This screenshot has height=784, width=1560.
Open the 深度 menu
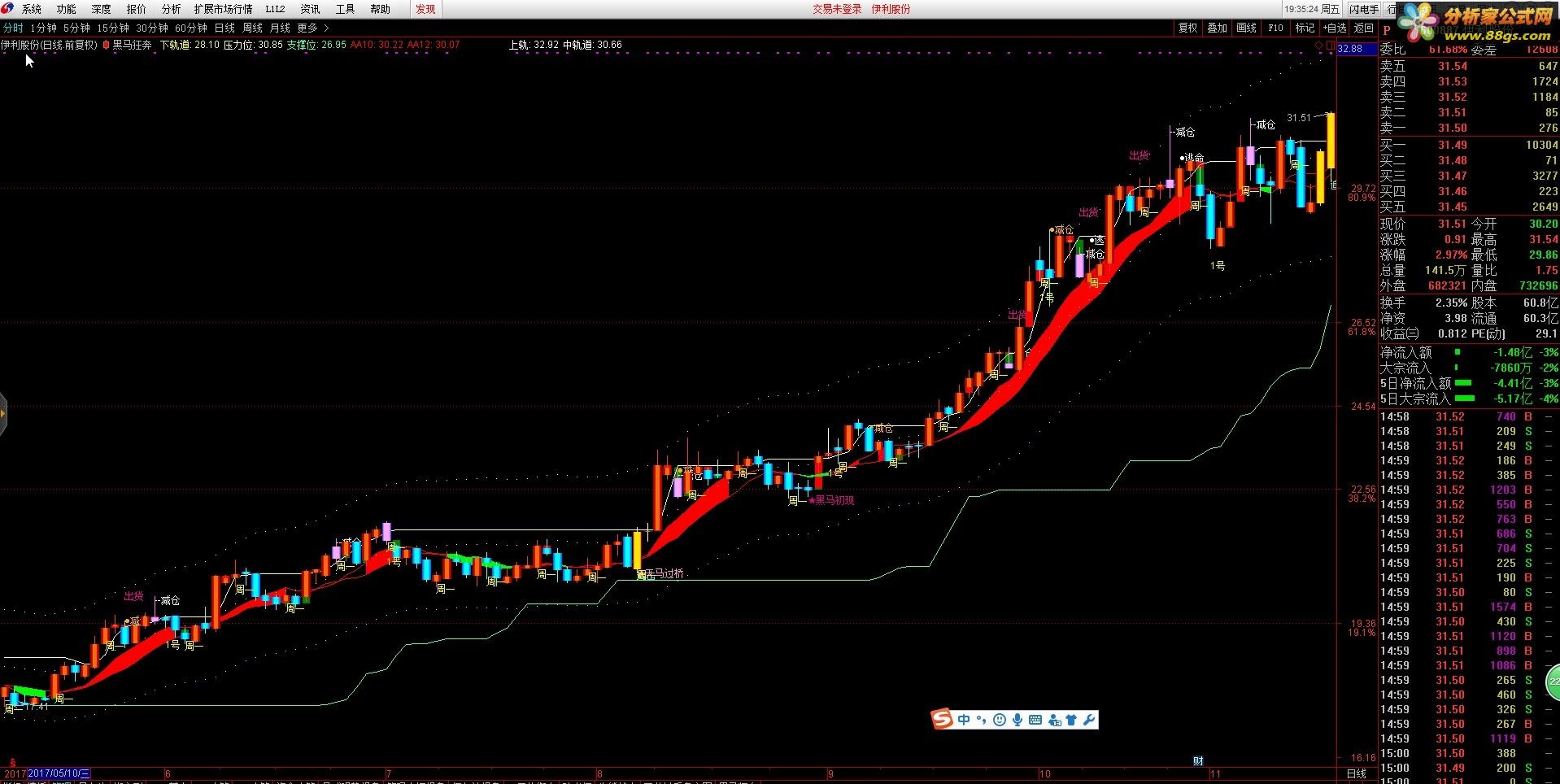[x=101, y=9]
